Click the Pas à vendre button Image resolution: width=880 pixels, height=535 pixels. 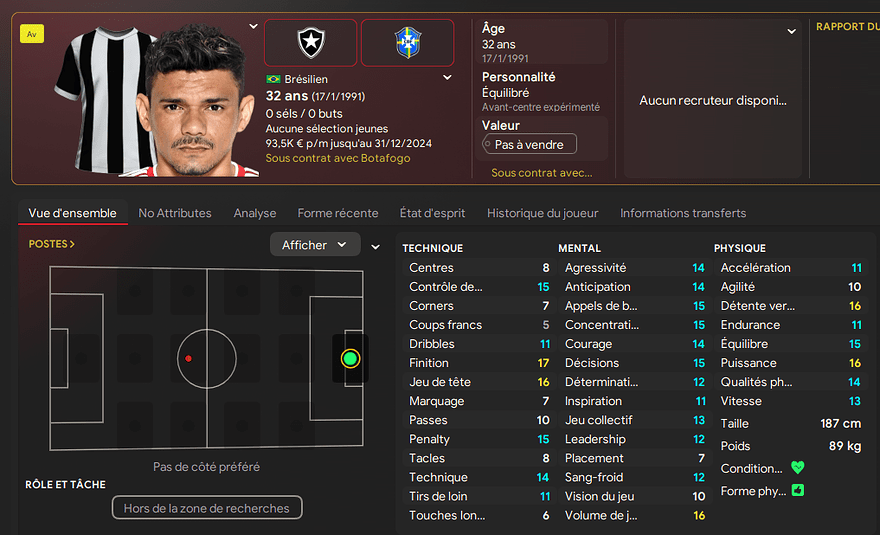[x=529, y=145]
